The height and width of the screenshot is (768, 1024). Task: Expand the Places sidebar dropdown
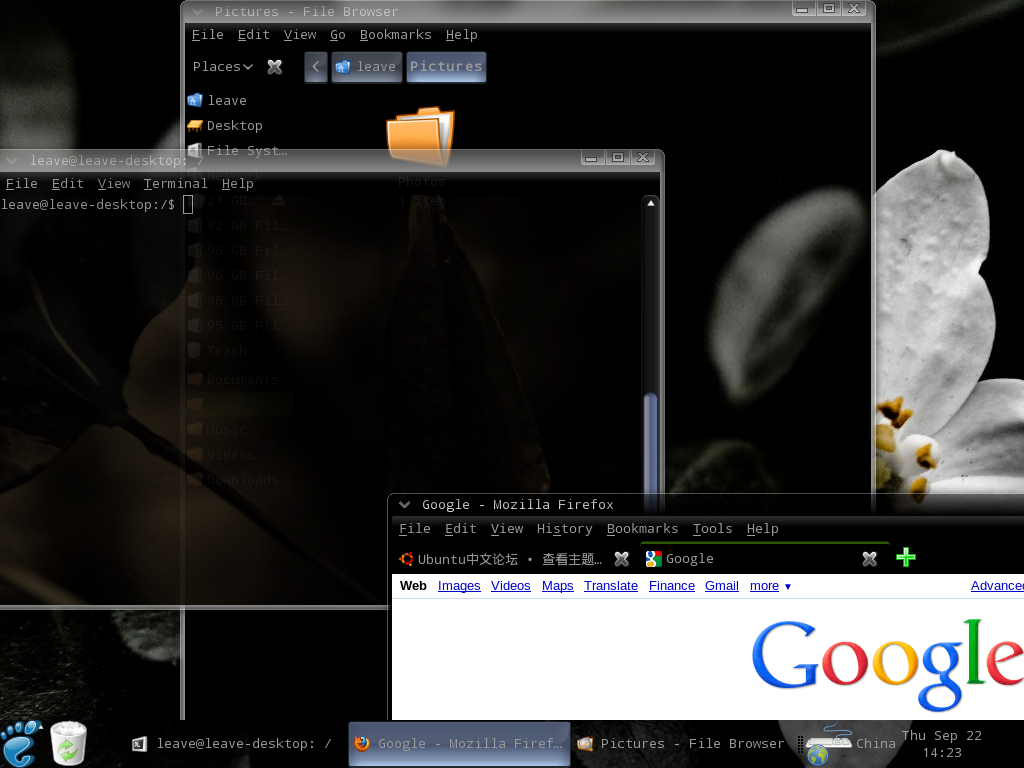(x=223, y=67)
